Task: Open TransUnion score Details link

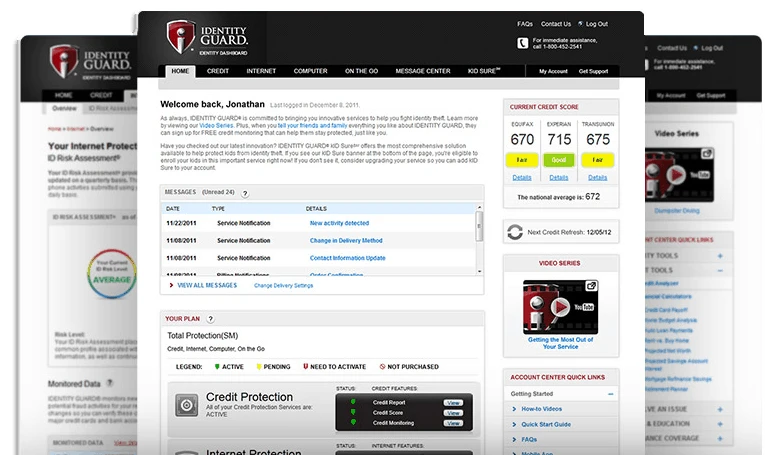Action: click(x=597, y=178)
